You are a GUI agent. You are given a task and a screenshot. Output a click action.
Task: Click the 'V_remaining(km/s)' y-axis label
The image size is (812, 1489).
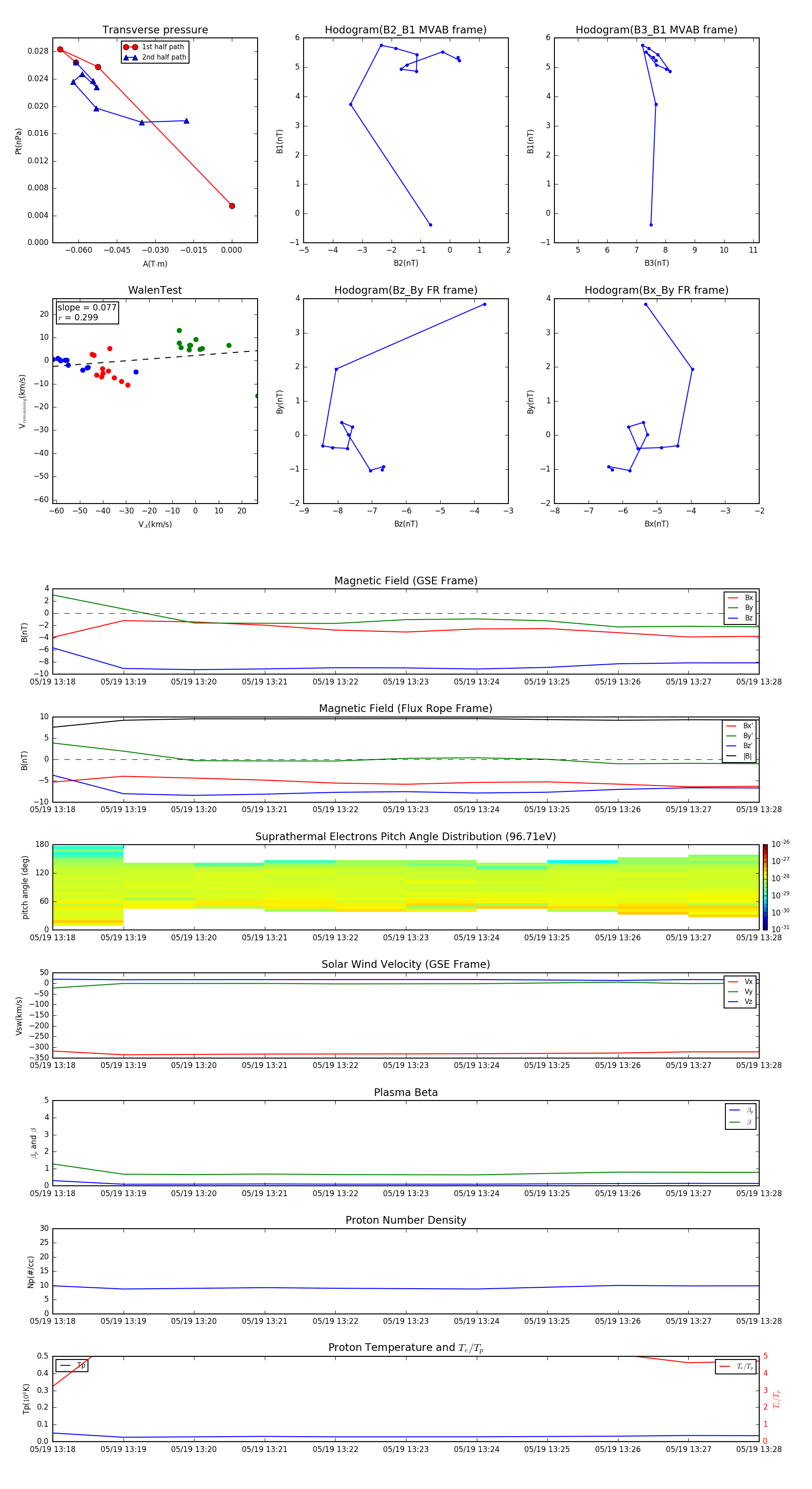point(22,401)
